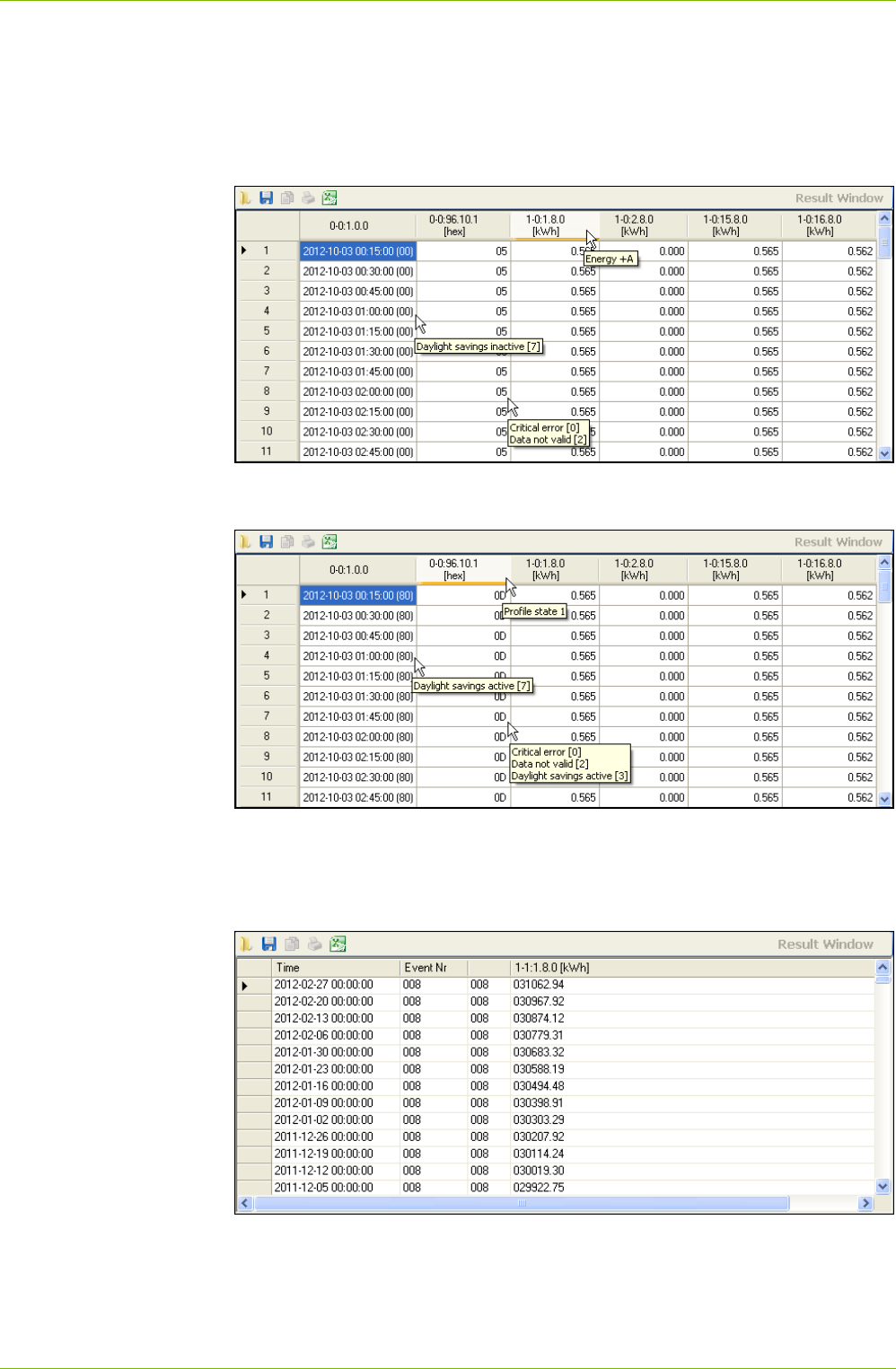Click the open folder icon in the window with (00) timestamps
The height and width of the screenshot is (1369, 896).
click(x=245, y=198)
